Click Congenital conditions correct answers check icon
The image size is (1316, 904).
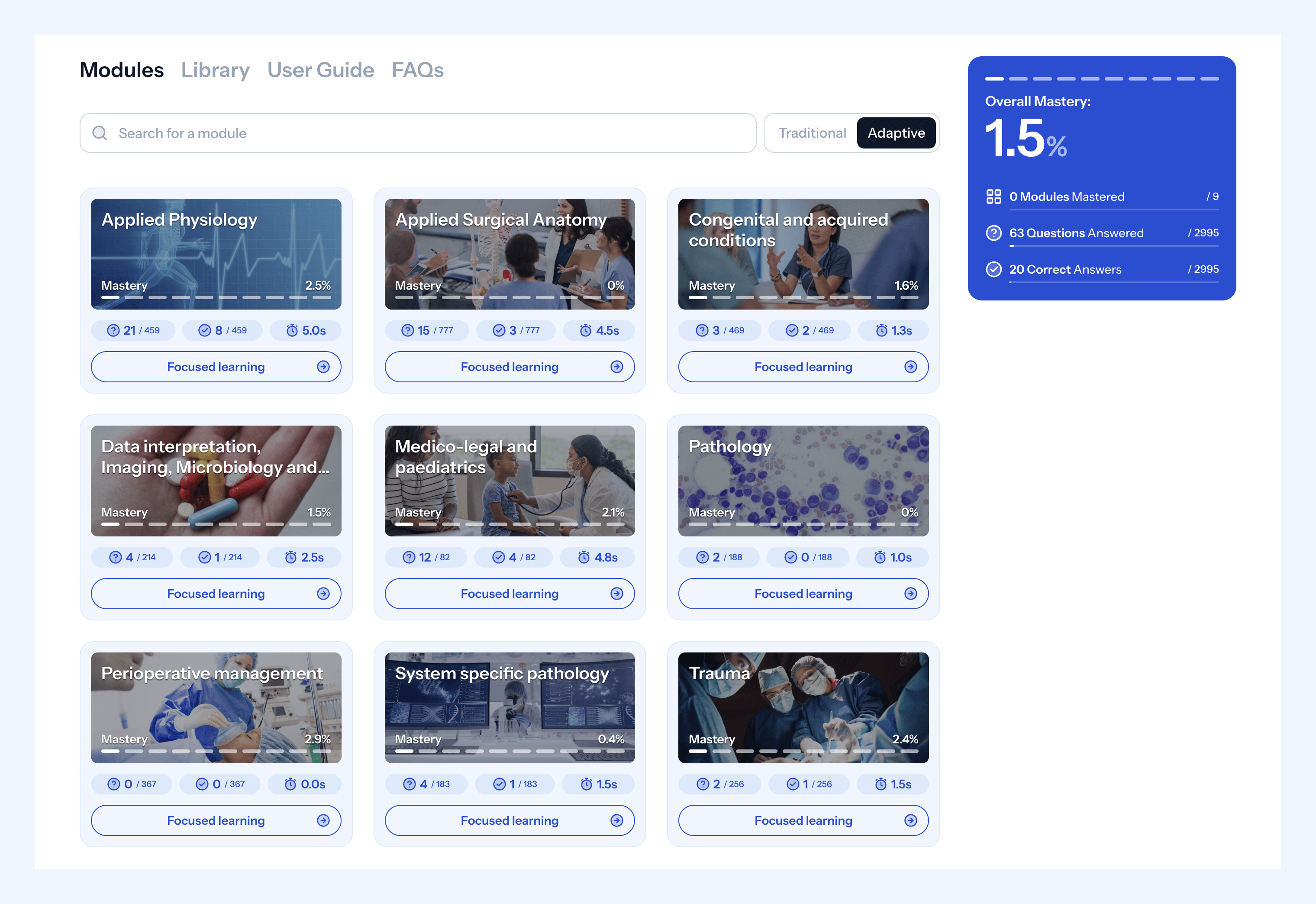click(x=792, y=330)
